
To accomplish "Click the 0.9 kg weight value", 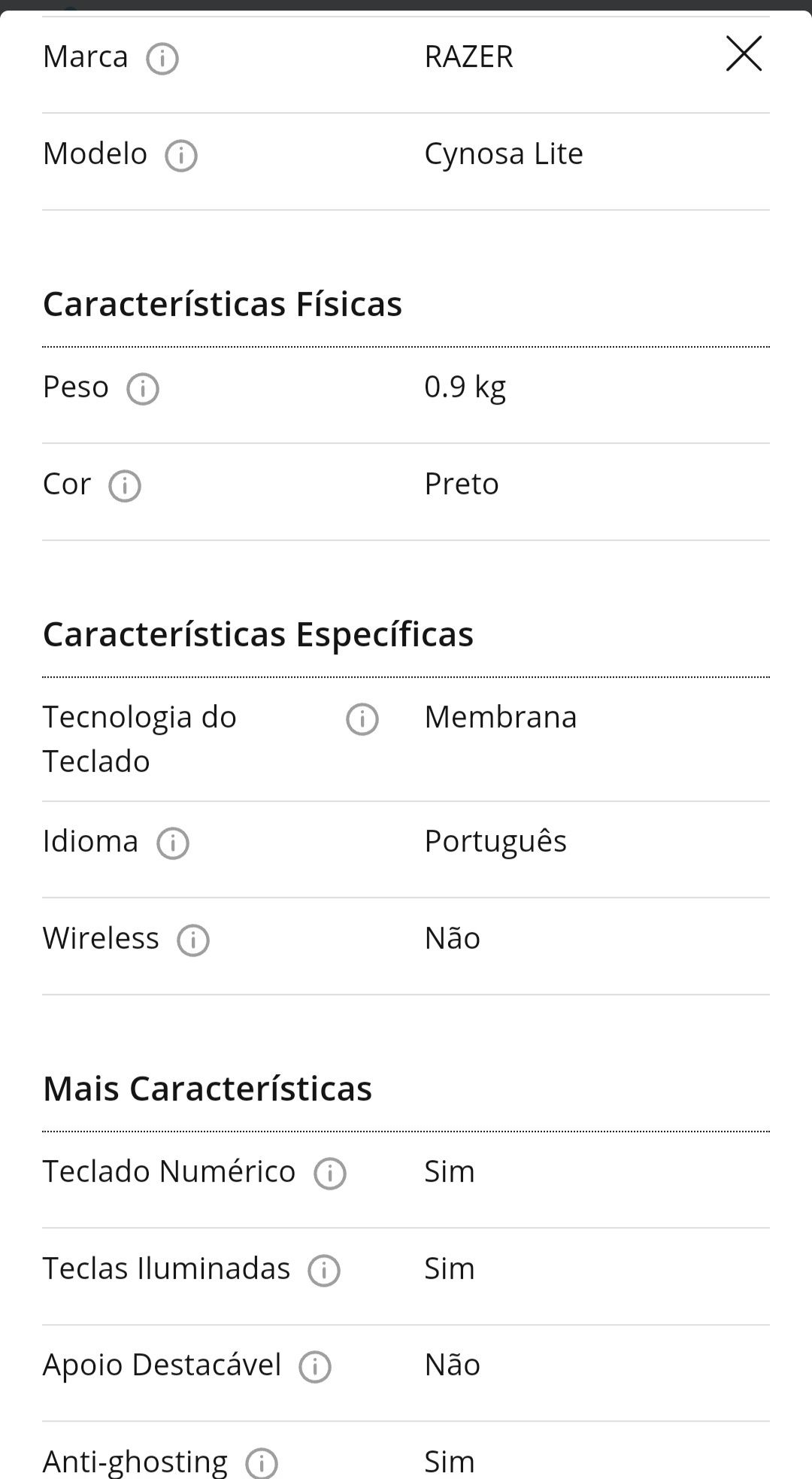I will [x=465, y=387].
